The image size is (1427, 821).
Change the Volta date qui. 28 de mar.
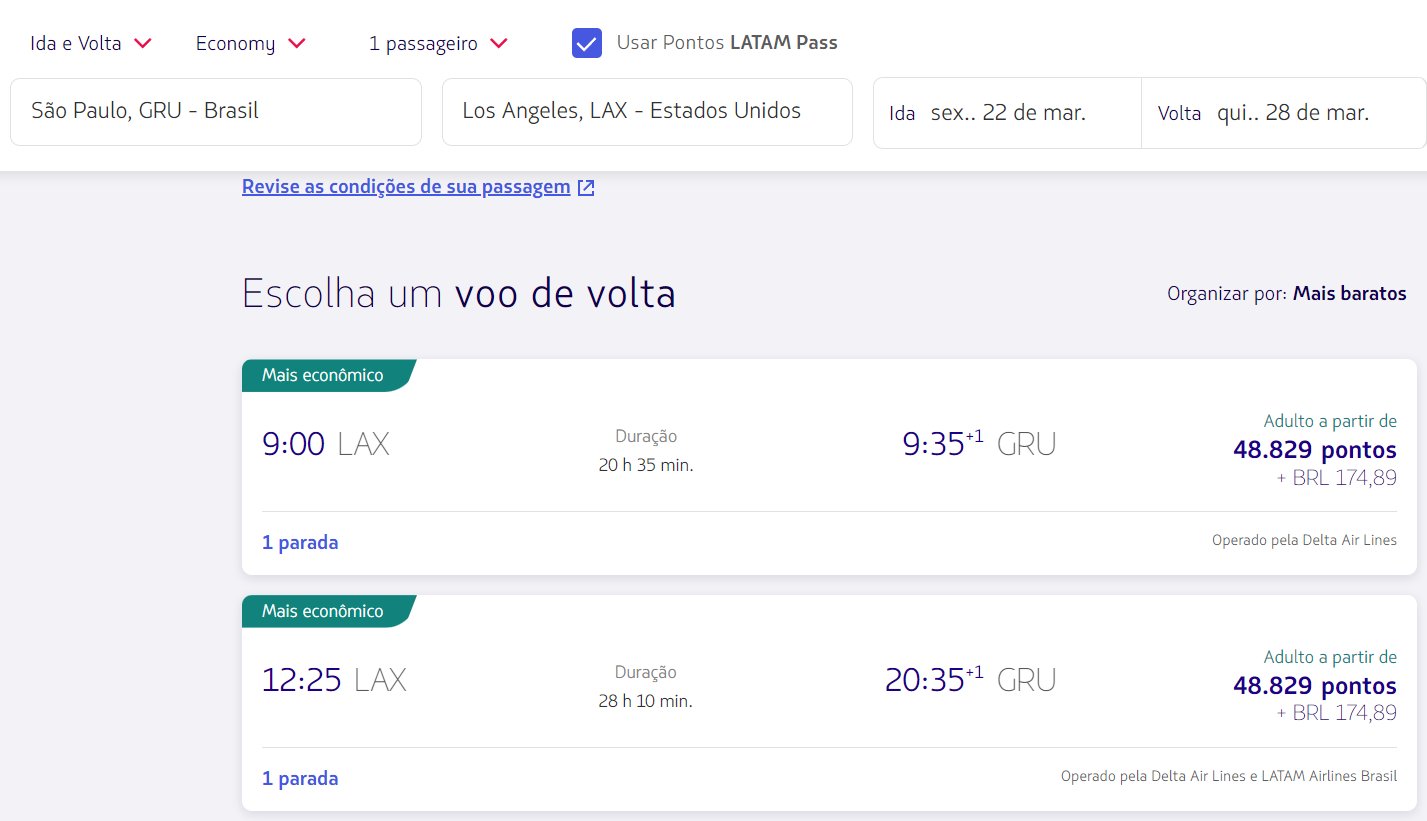pyautogui.click(x=1284, y=113)
